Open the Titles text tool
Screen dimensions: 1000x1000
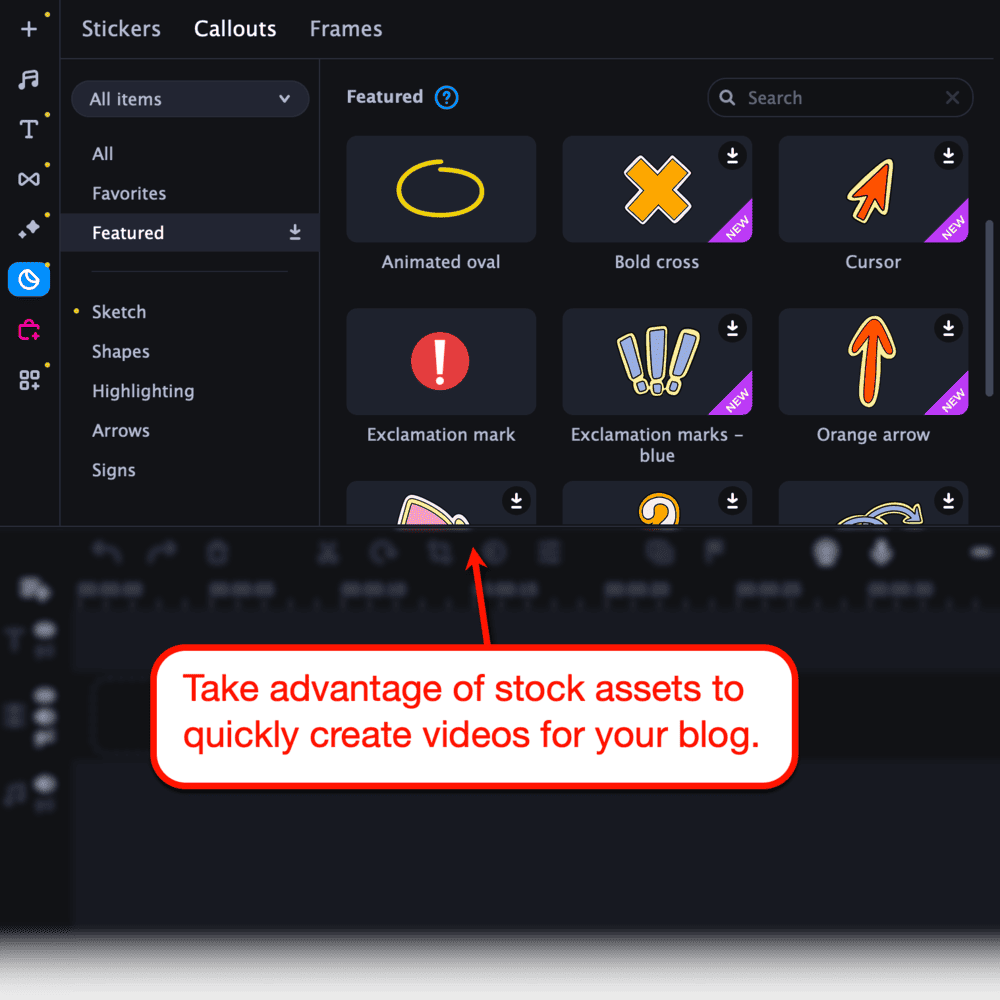point(29,129)
